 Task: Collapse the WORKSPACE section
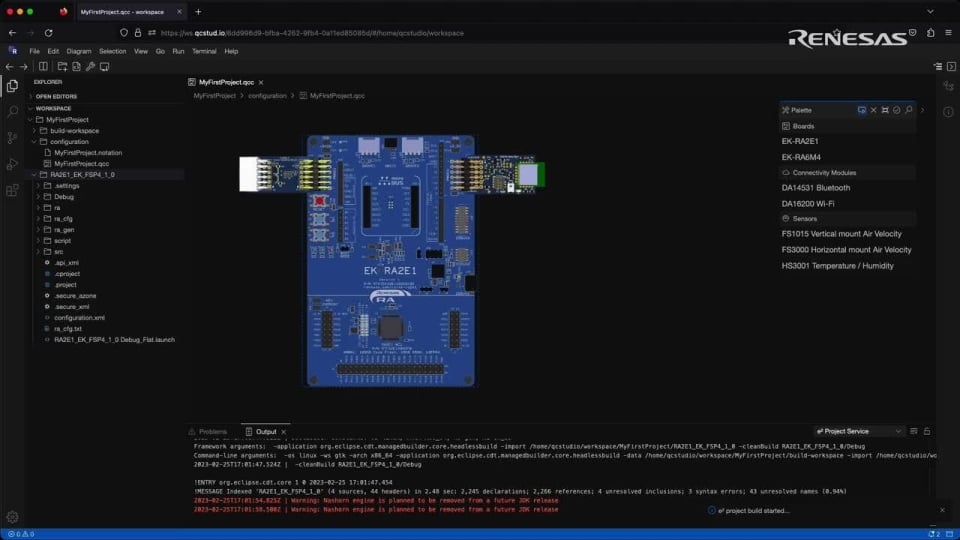[53, 108]
